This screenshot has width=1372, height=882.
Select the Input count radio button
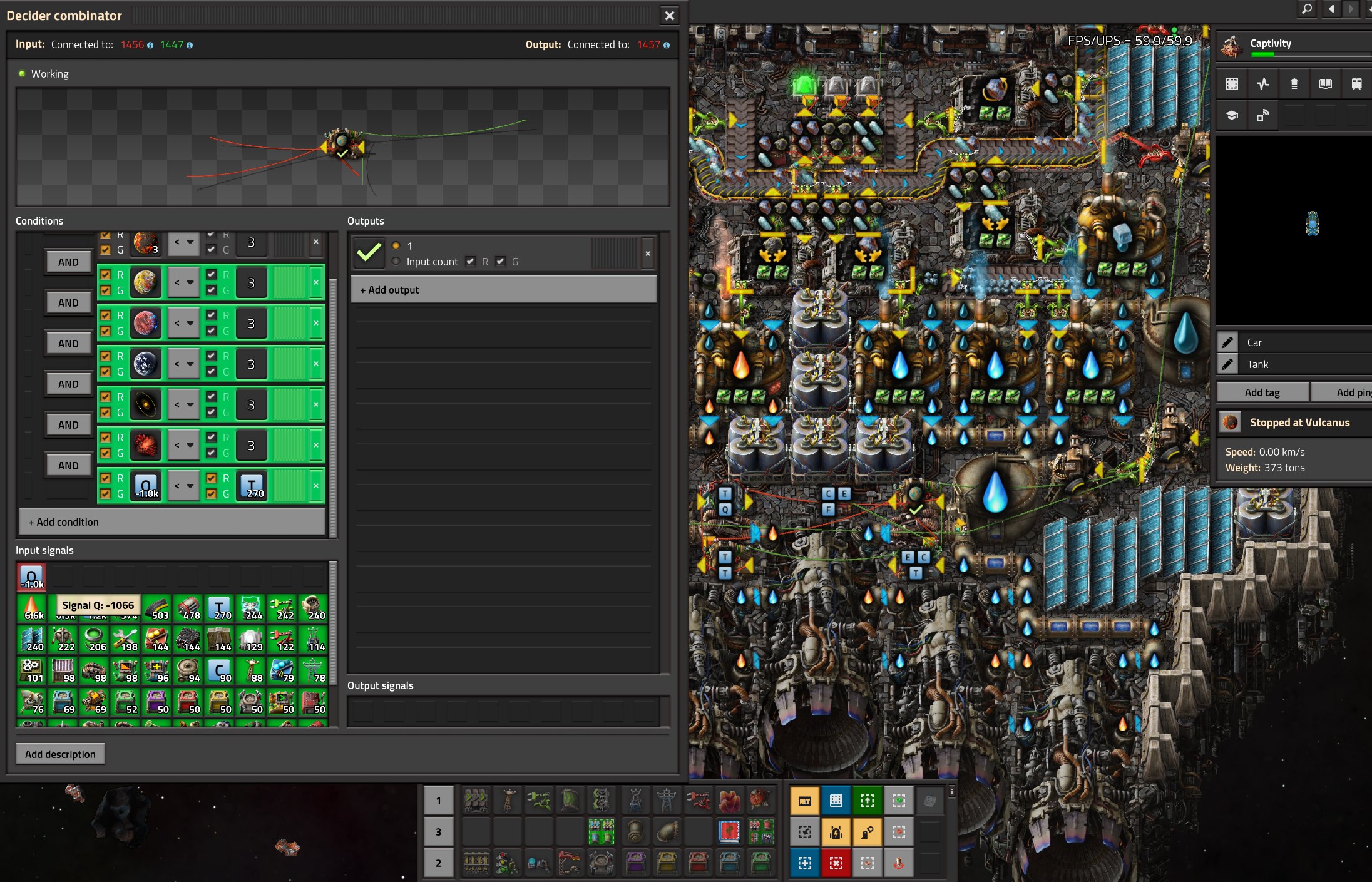click(396, 262)
